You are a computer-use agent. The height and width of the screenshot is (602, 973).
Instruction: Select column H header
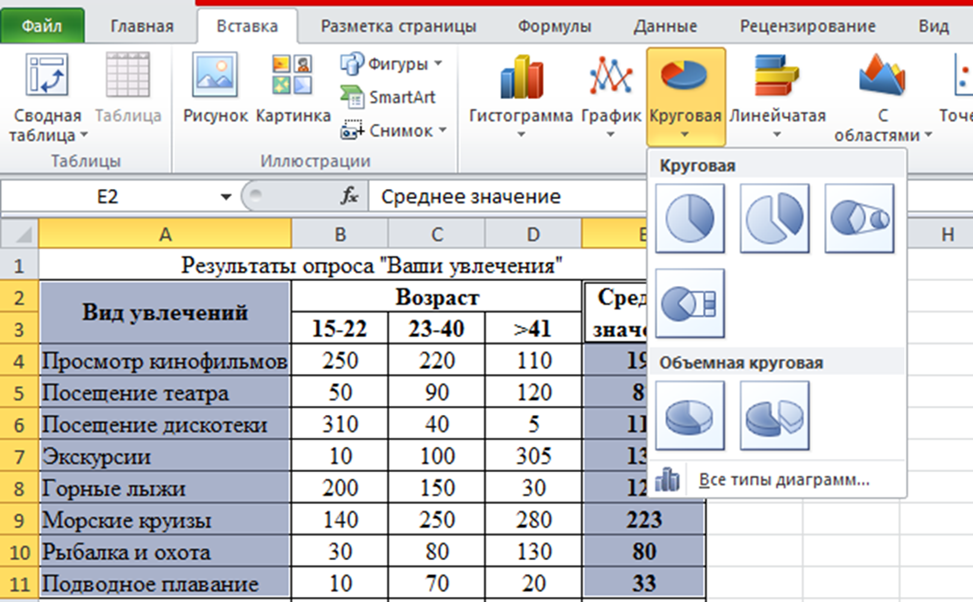pyautogui.click(x=948, y=234)
